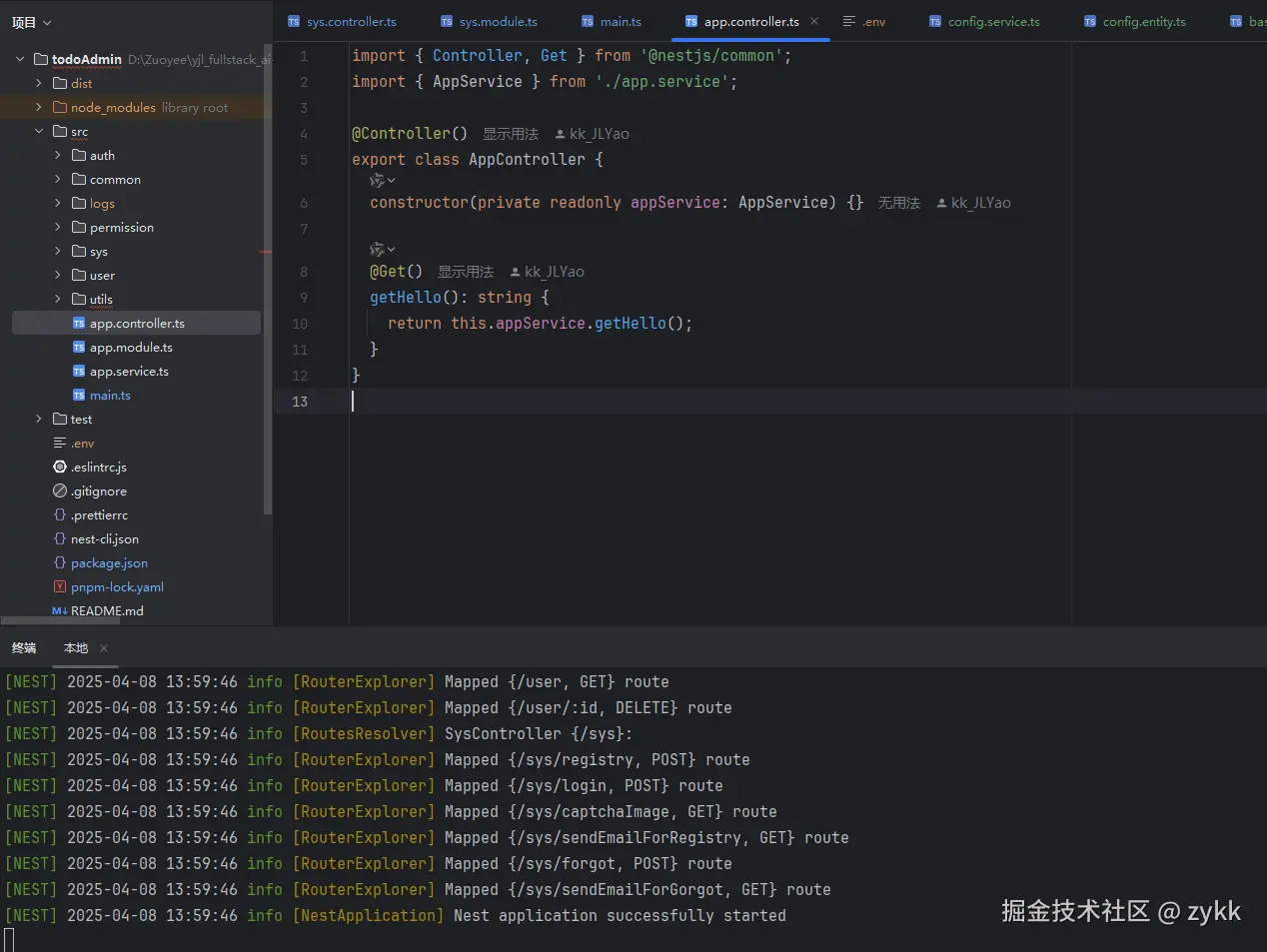Image resolution: width=1267 pixels, height=952 pixels.
Task: Expand the auth folder
Action: point(58,156)
